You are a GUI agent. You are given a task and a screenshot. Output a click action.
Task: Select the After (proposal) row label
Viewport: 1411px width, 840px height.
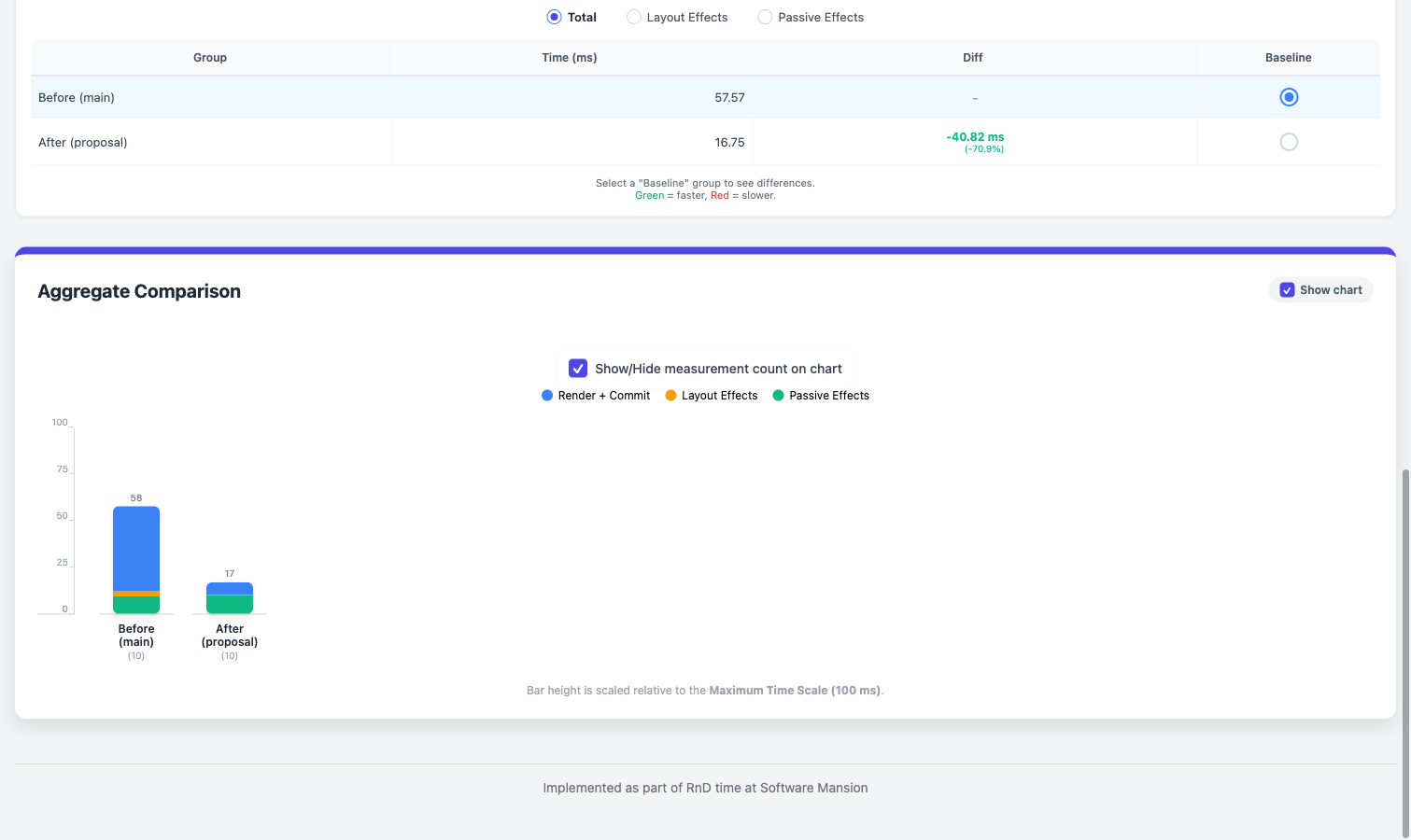pyautogui.click(x=83, y=142)
